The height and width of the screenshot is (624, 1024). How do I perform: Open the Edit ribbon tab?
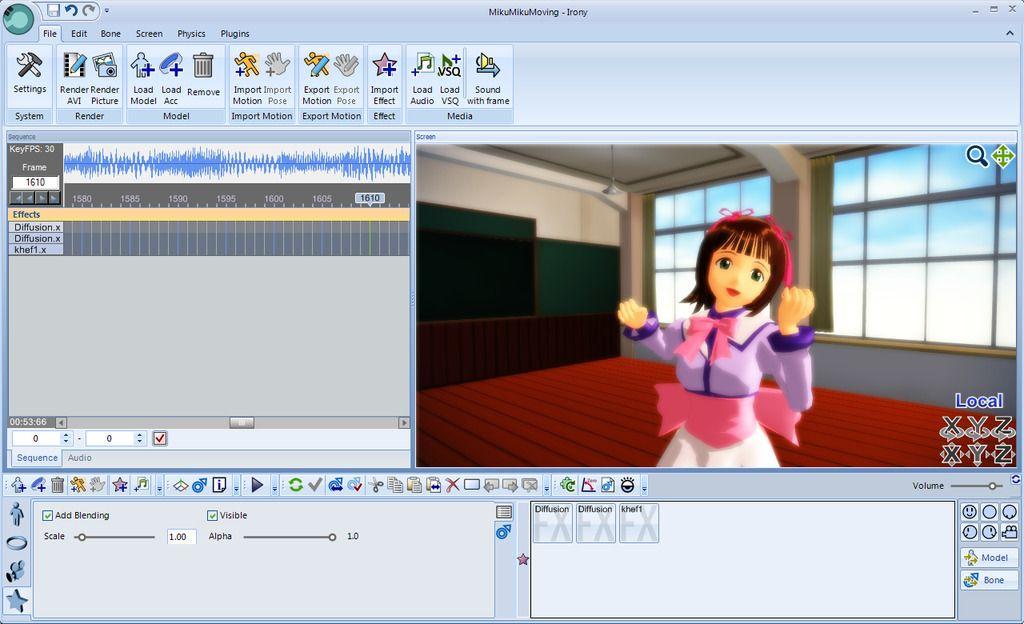click(79, 33)
